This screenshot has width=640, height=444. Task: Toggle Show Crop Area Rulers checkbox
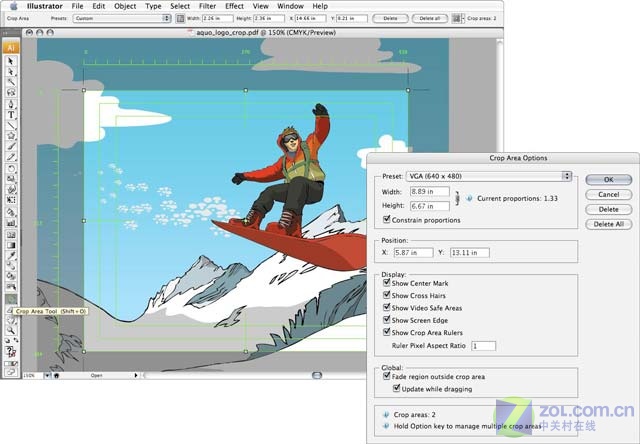tap(386, 332)
